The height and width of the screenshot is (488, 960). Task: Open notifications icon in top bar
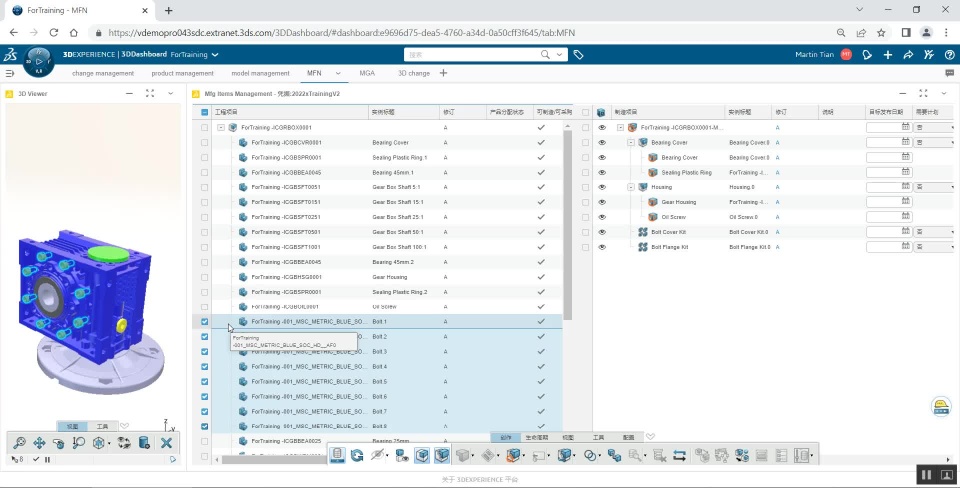tap(867, 54)
